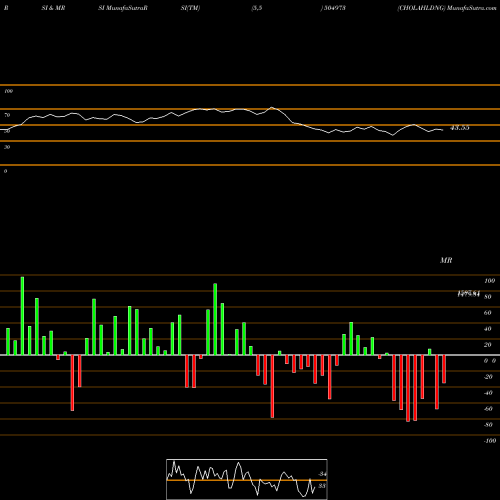Click the '(5,5' parameter text in header
This screenshot has height=500, width=500.
pos(257,8)
